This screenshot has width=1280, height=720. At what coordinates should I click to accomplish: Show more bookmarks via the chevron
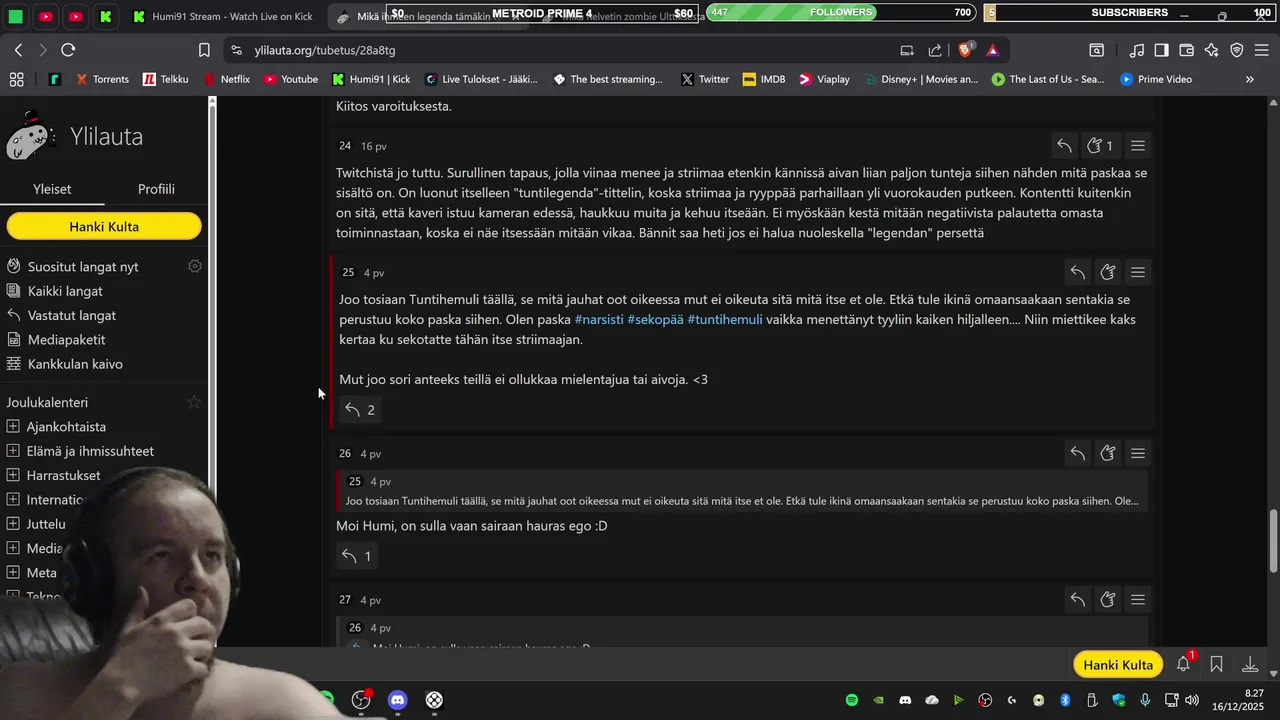(x=1249, y=79)
